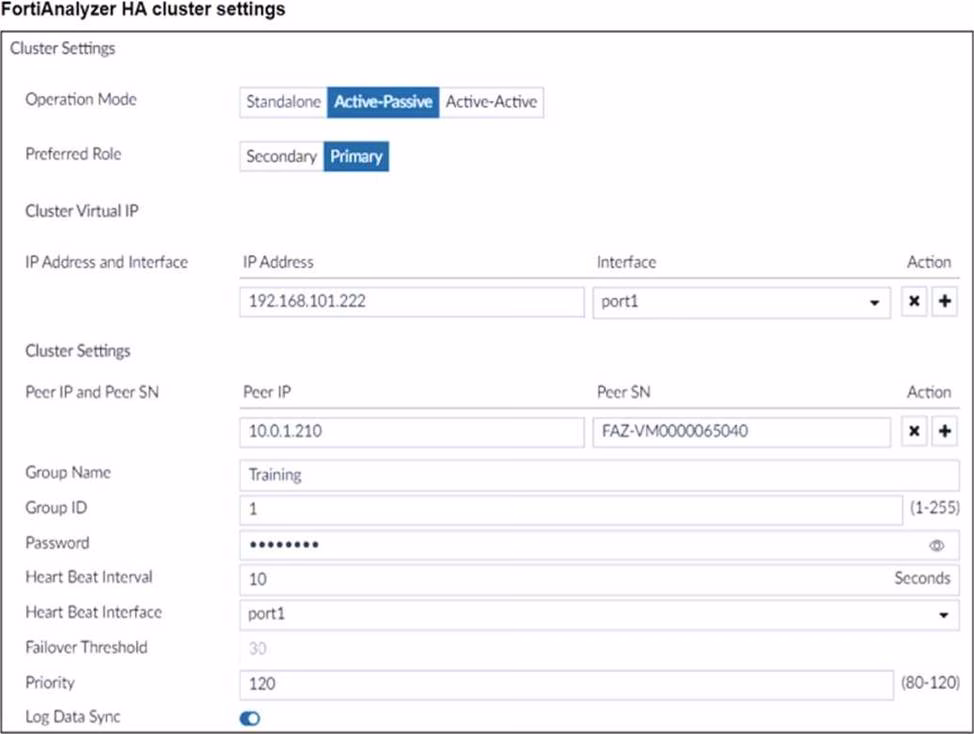Edit the Peer IP field
The image size is (974, 734).
[x=411, y=432]
